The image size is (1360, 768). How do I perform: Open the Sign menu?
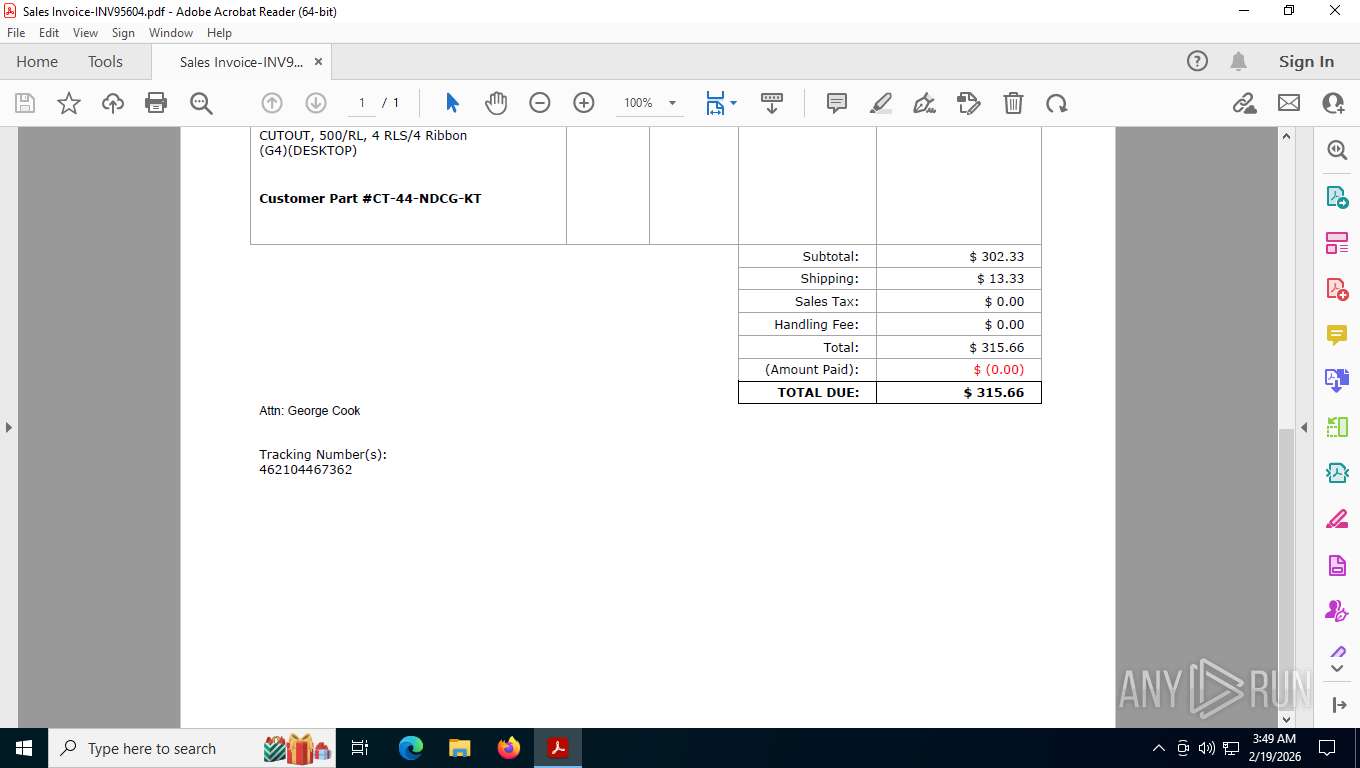point(123,33)
